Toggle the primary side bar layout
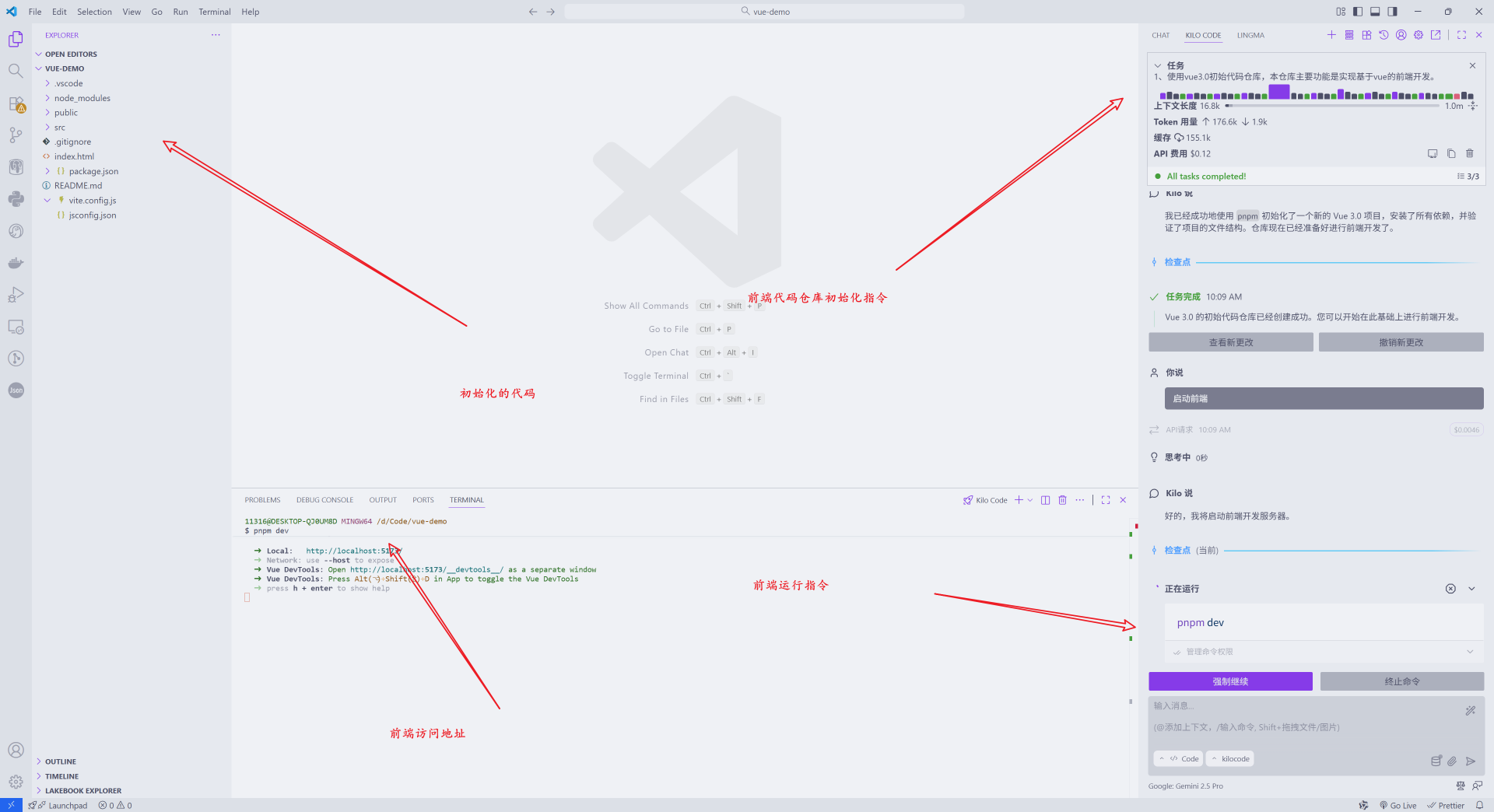Image resolution: width=1494 pixels, height=812 pixels. [x=1358, y=12]
